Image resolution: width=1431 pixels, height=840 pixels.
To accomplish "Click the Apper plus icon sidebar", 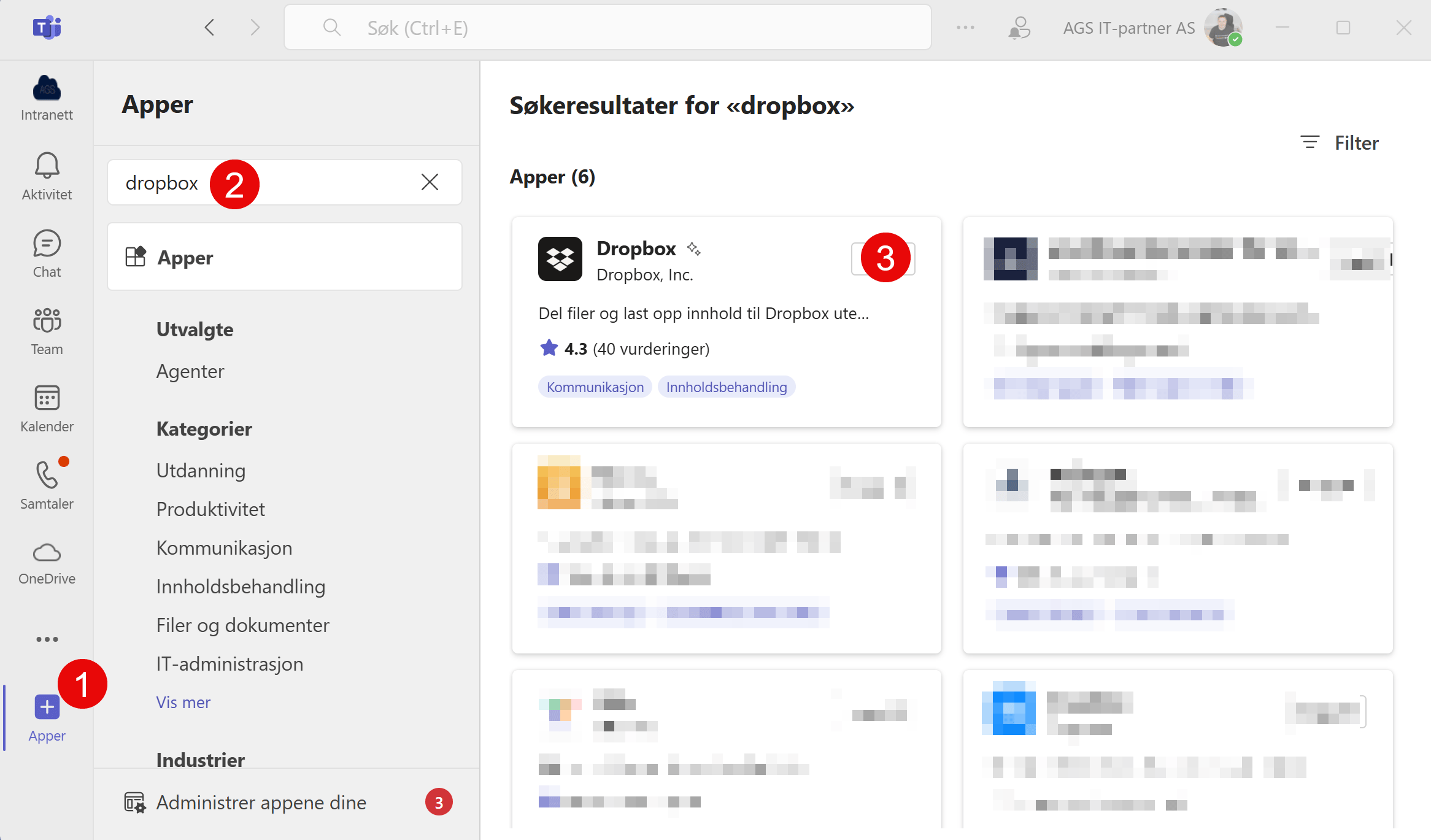I will click(46, 711).
